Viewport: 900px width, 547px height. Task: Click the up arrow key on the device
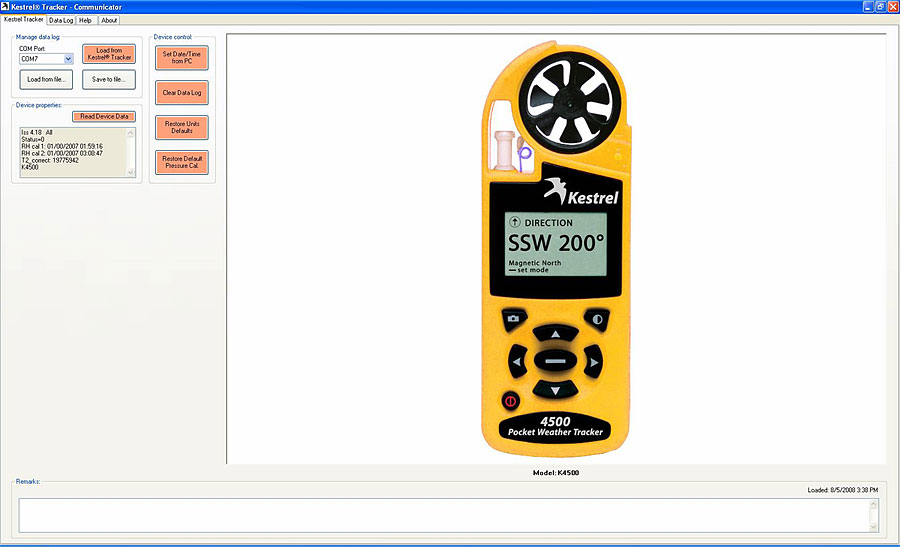point(556,333)
